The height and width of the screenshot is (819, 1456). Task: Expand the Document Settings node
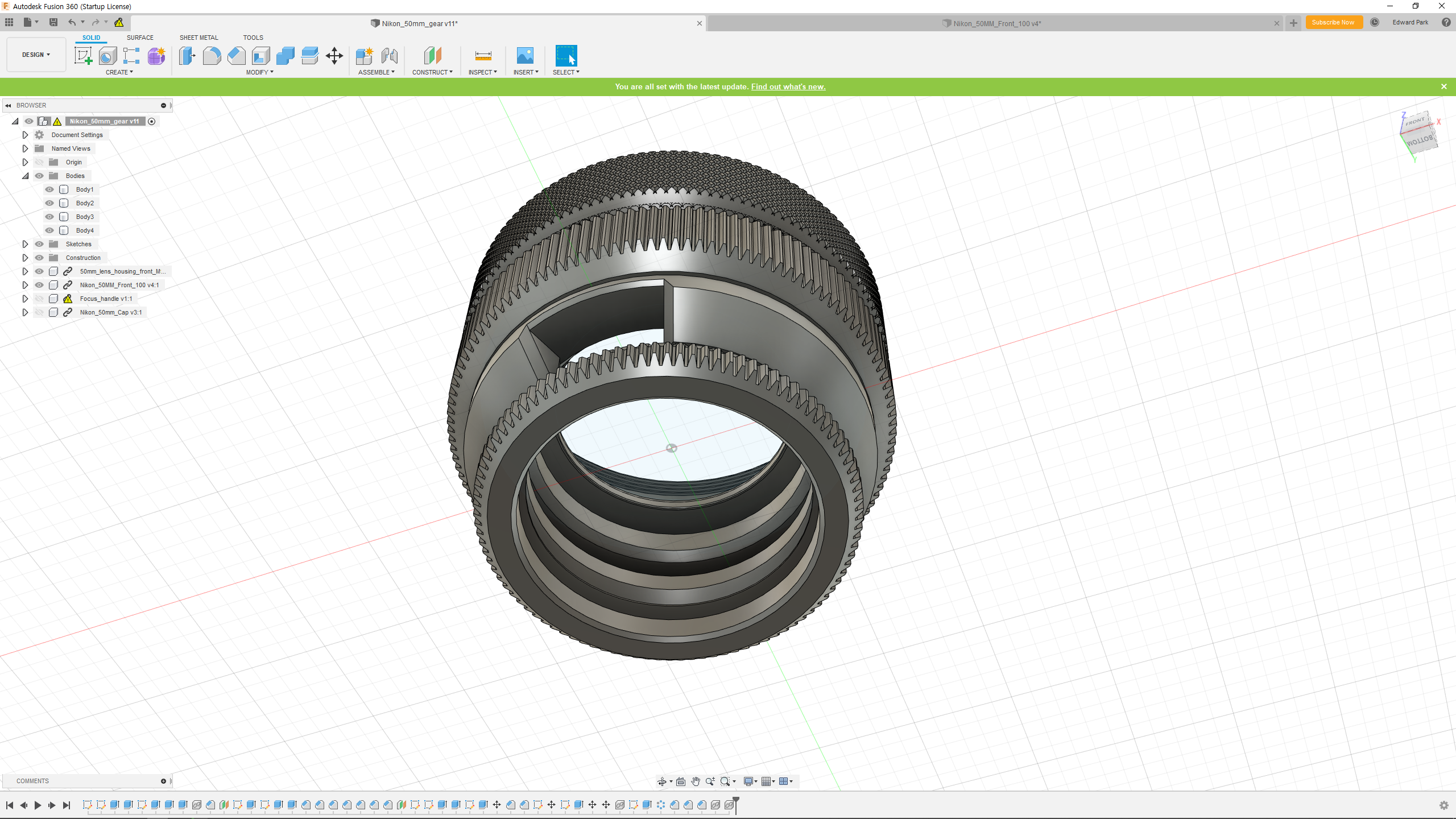[25, 135]
